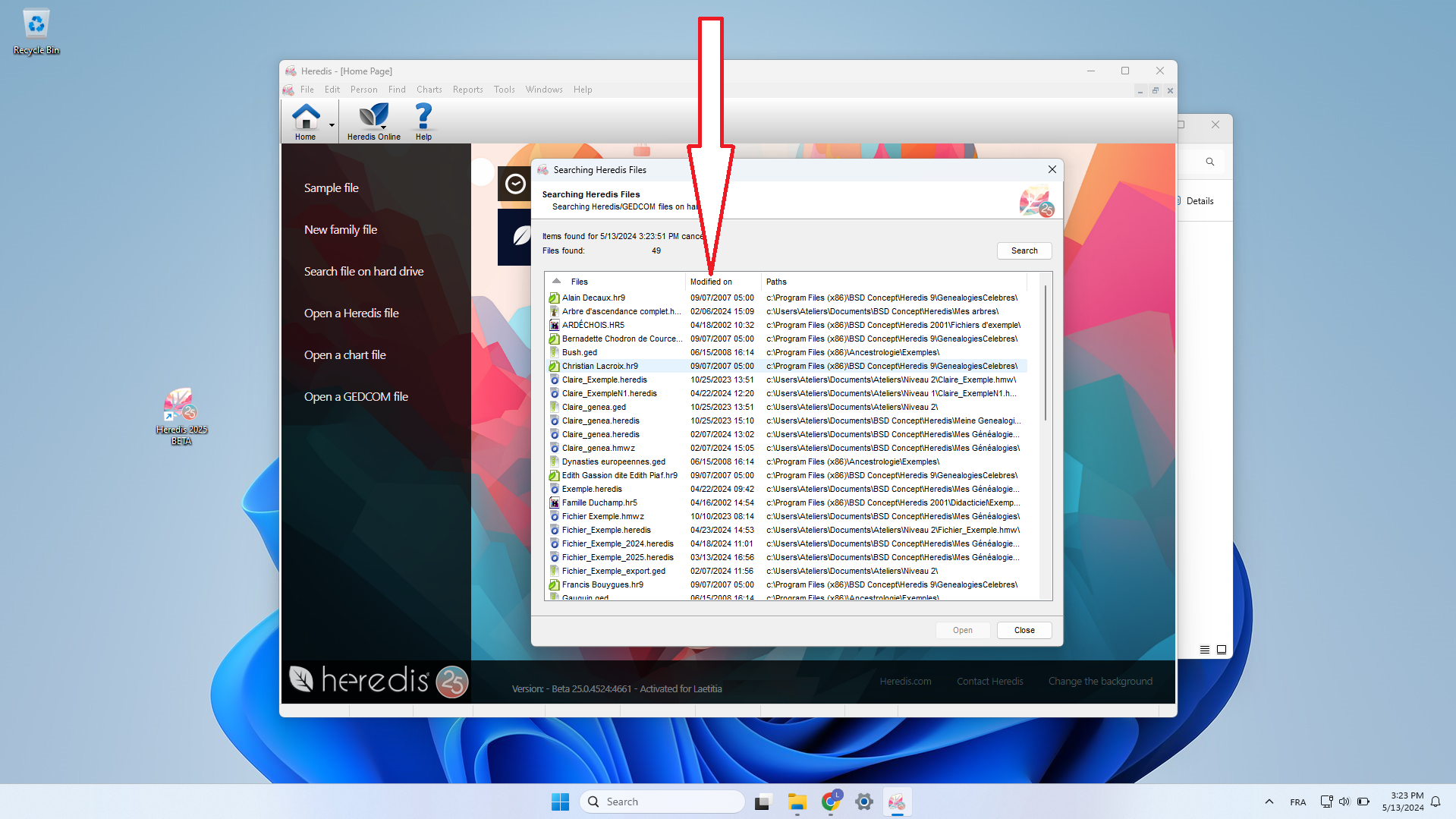Open the Tools menu

(504, 89)
